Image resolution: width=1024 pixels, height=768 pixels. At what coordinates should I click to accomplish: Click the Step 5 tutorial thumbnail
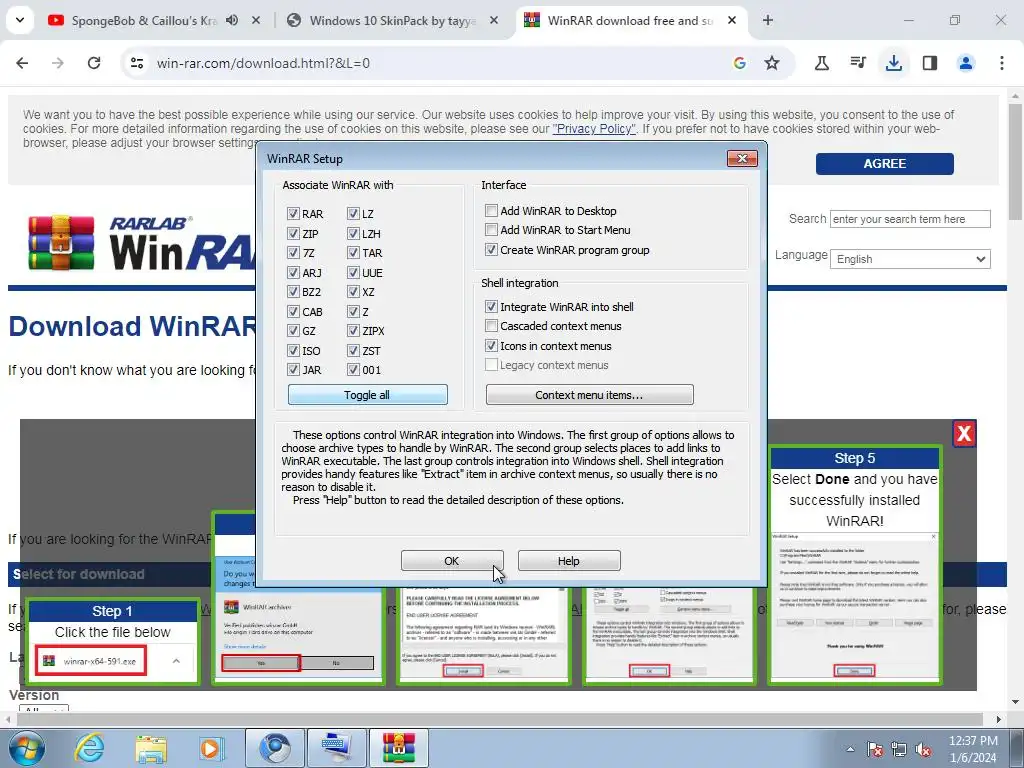[854, 566]
